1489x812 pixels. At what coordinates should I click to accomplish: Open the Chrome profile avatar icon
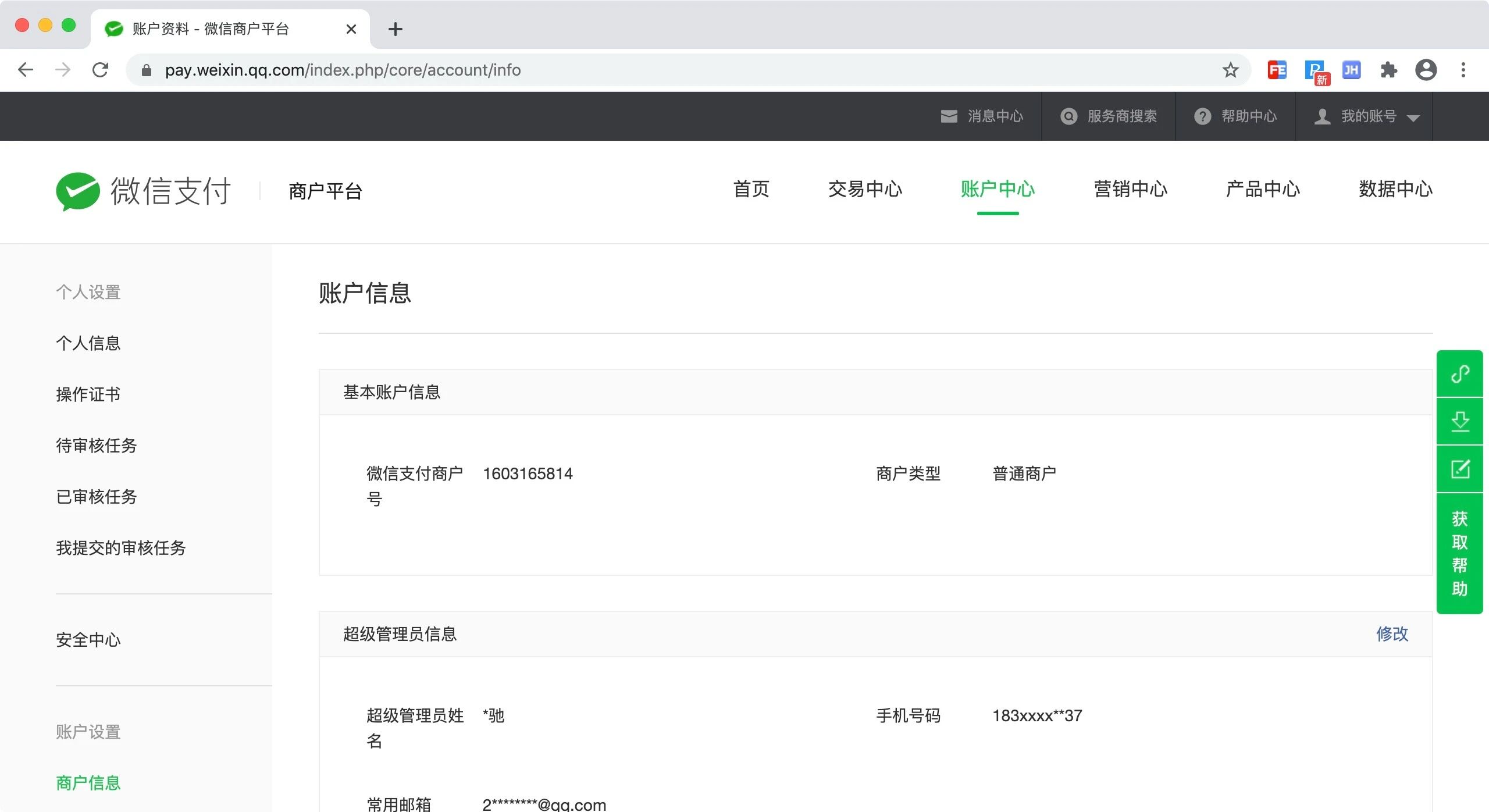pos(1426,70)
